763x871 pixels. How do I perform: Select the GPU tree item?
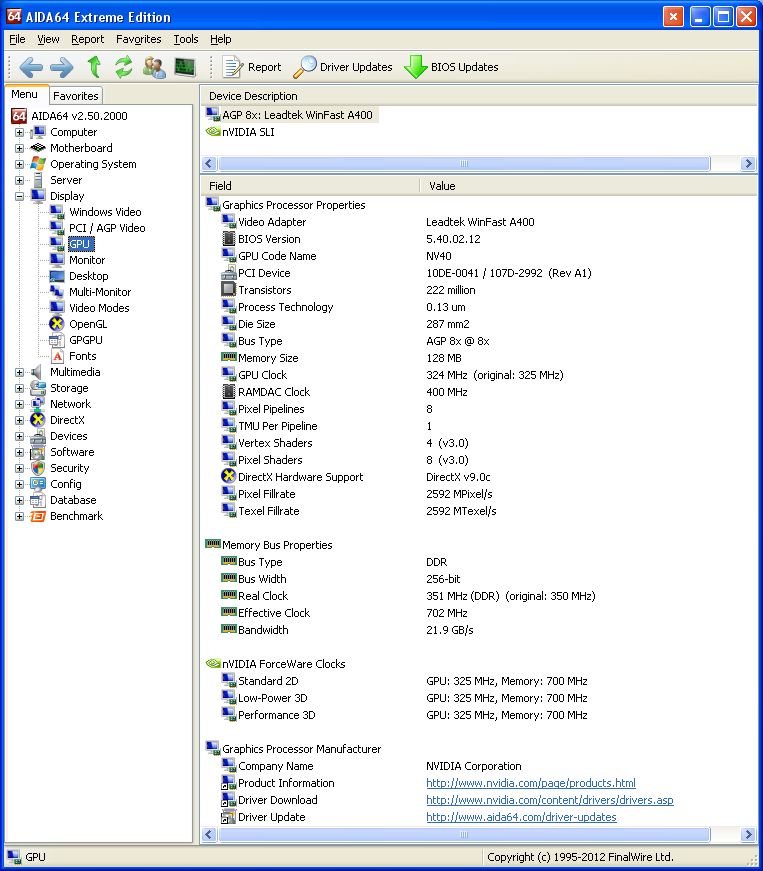tap(80, 244)
